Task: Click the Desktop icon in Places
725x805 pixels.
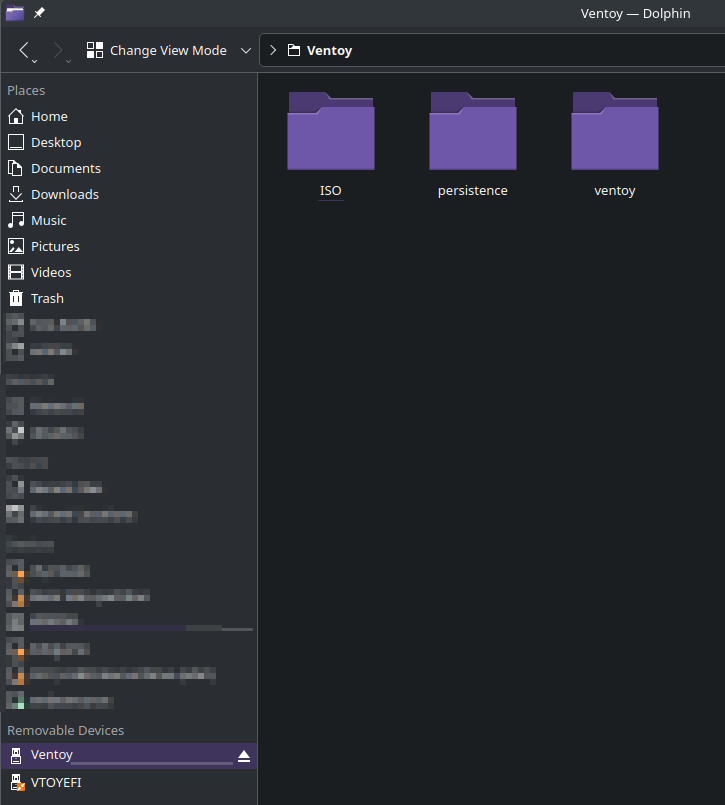Action: click(16, 142)
